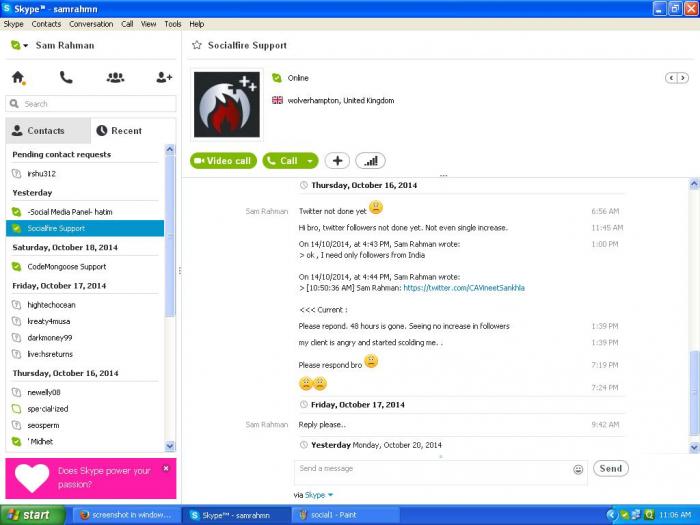The height and width of the screenshot is (525, 700).
Task: Close the pink Skype passion banner
Action: [x=166, y=468]
